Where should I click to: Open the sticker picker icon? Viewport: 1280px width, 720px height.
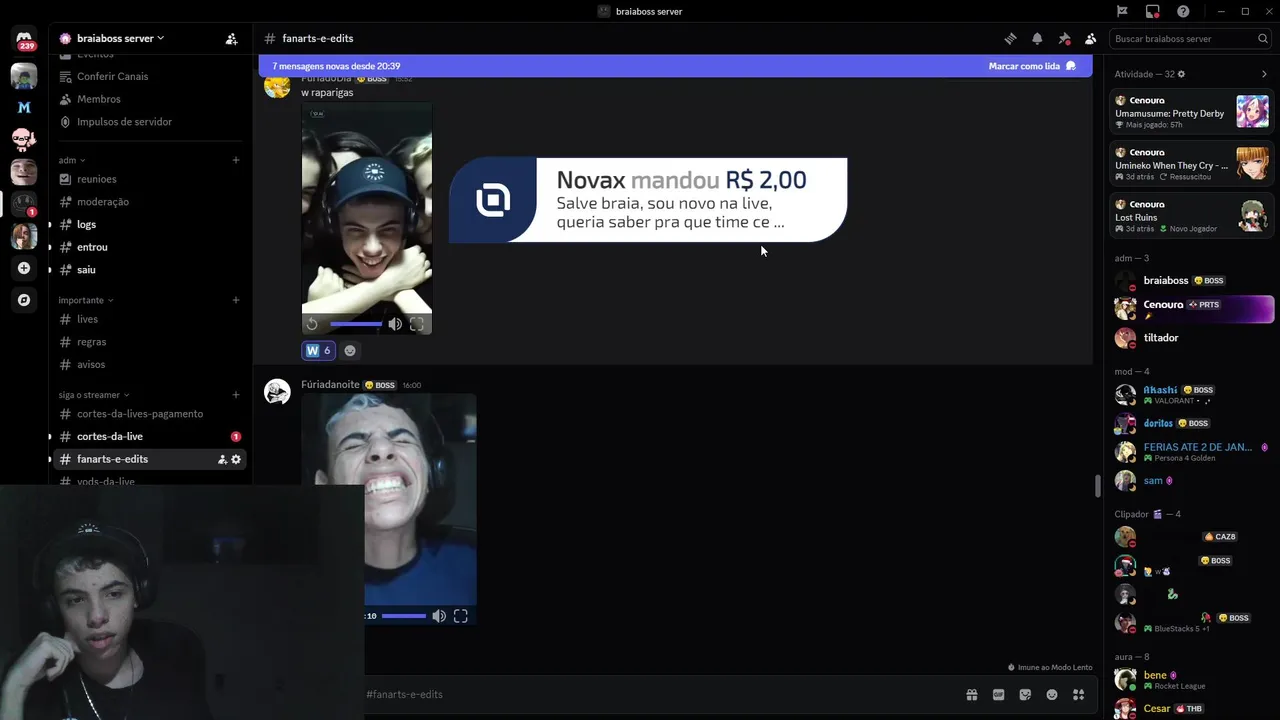(1025, 695)
